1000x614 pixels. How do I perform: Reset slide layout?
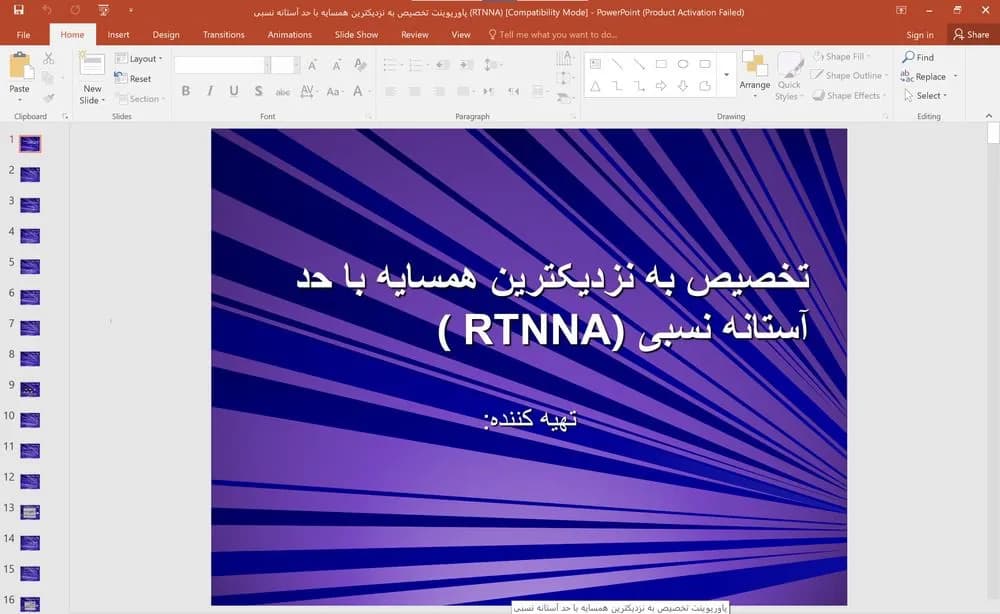[133, 78]
